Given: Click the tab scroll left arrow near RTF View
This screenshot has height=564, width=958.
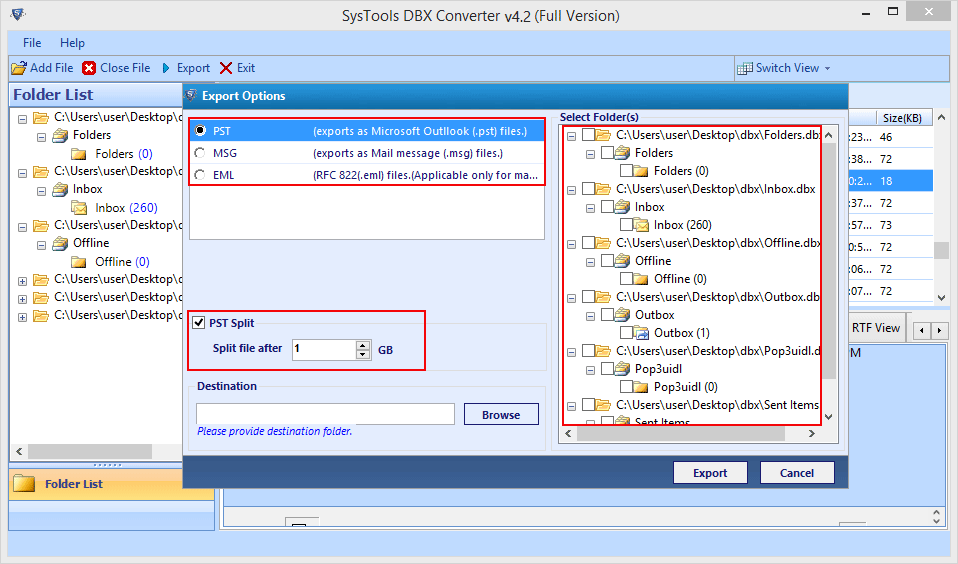Looking at the screenshot, I should [921, 331].
